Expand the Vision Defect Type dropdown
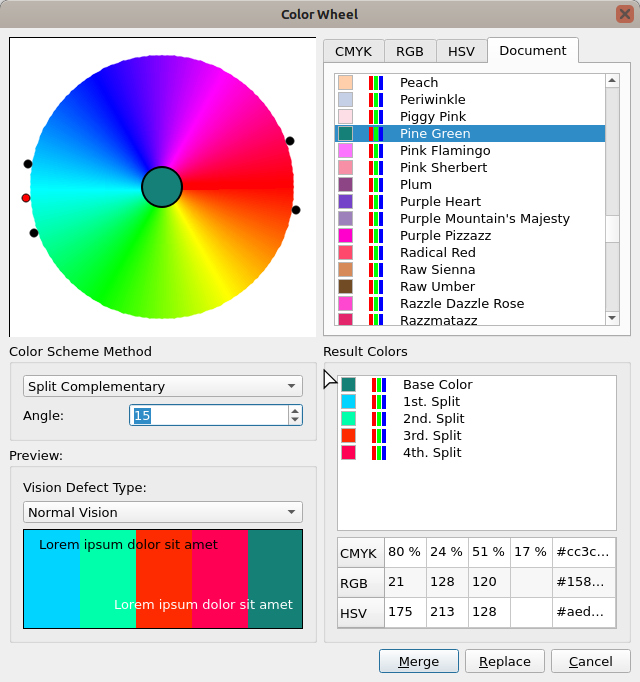640x682 pixels. point(163,512)
